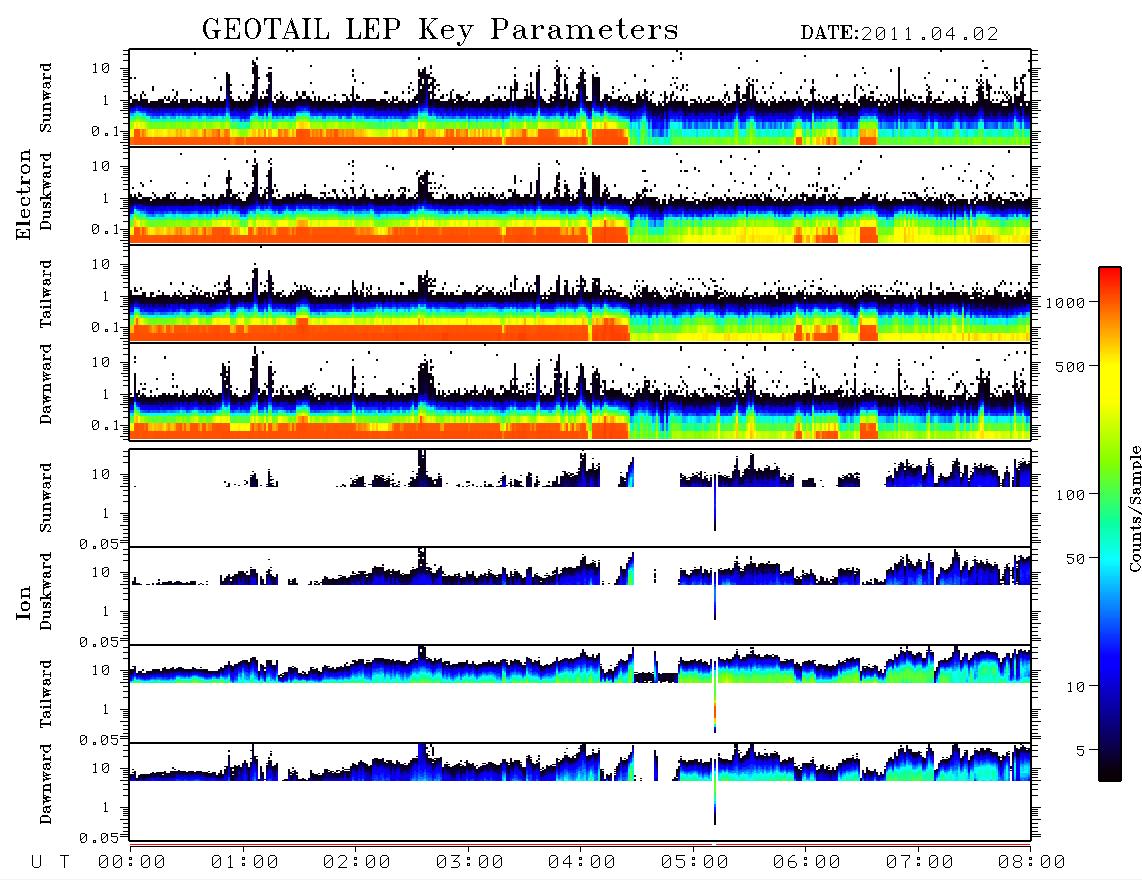Click the "02:00" time tick label

click(x=357, y=863)
